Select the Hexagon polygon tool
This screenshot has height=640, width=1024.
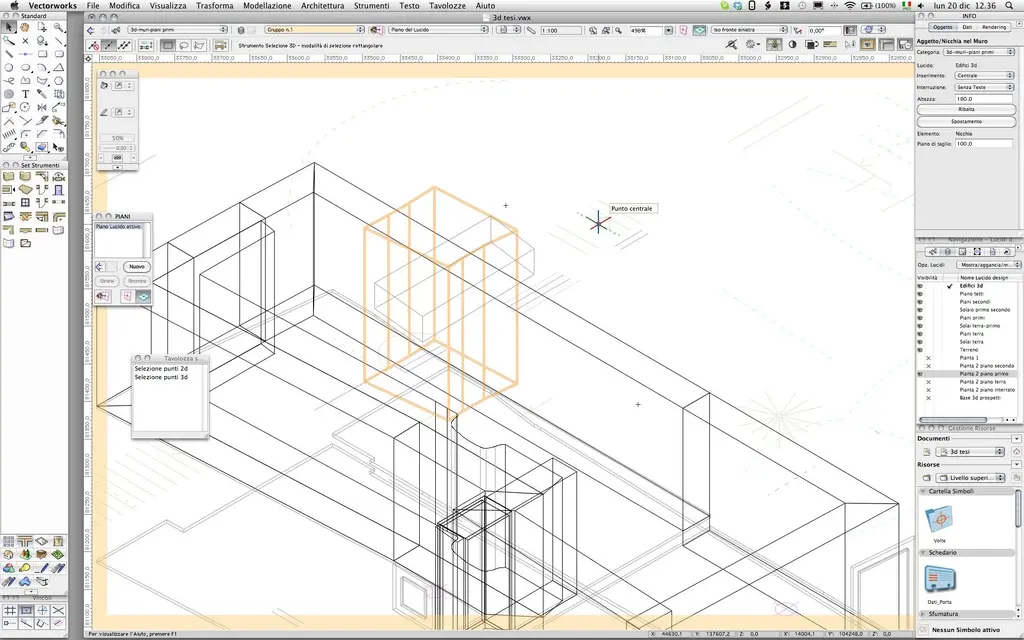[59, 80]
